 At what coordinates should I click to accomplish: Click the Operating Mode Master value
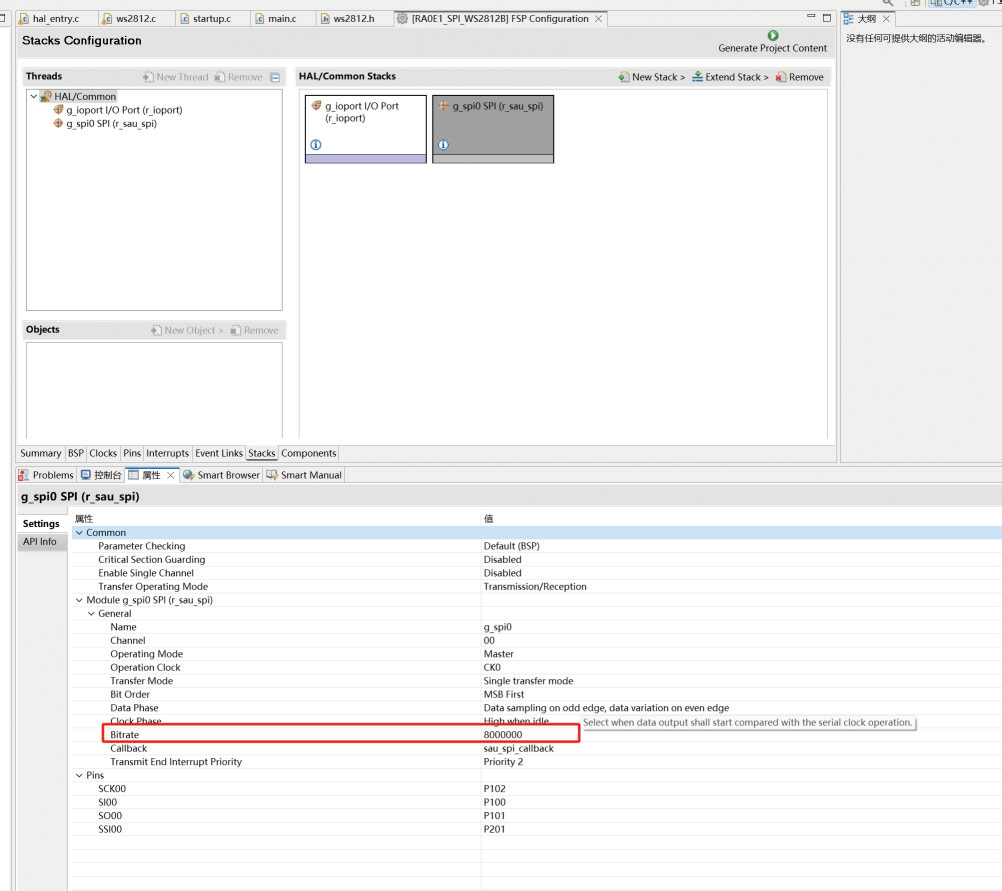click(498, 654)
